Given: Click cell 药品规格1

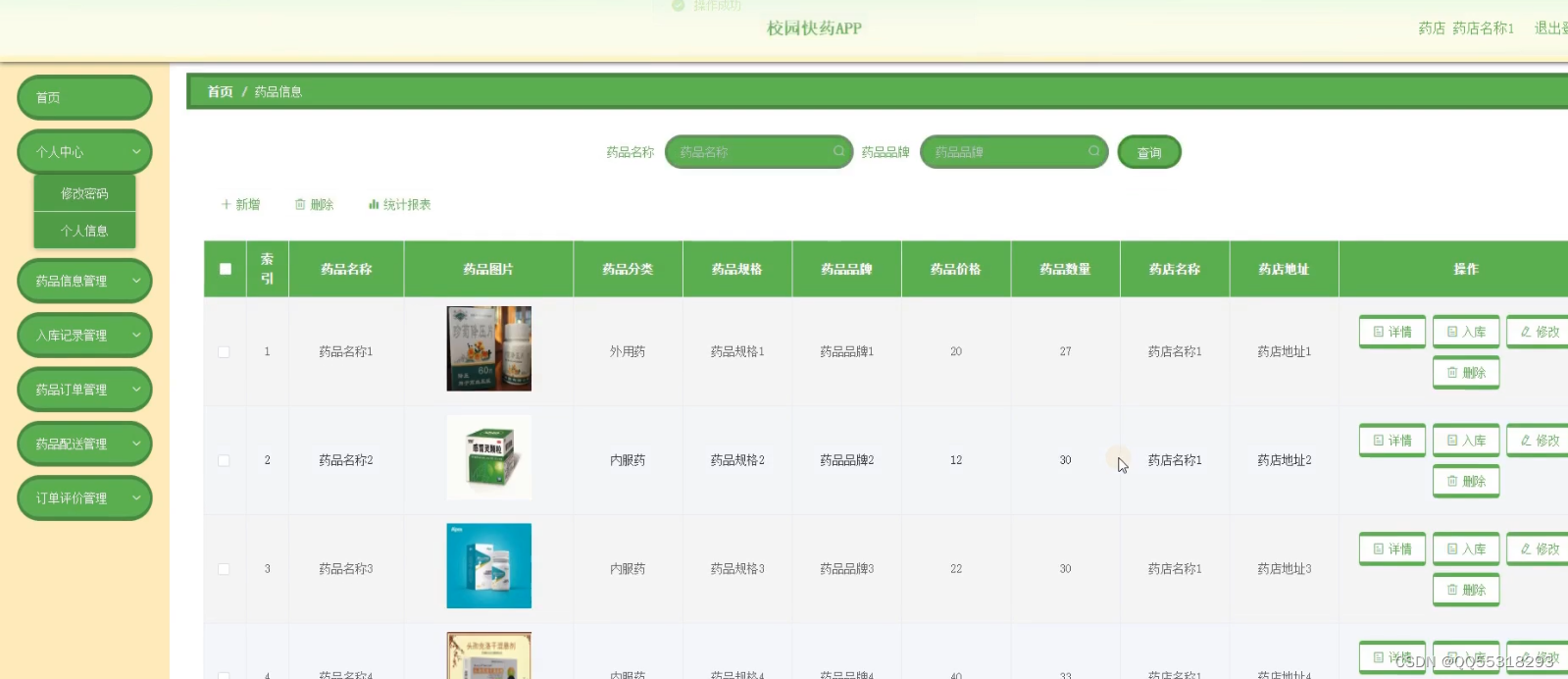Looking at the screenshot, I should 737,351.
